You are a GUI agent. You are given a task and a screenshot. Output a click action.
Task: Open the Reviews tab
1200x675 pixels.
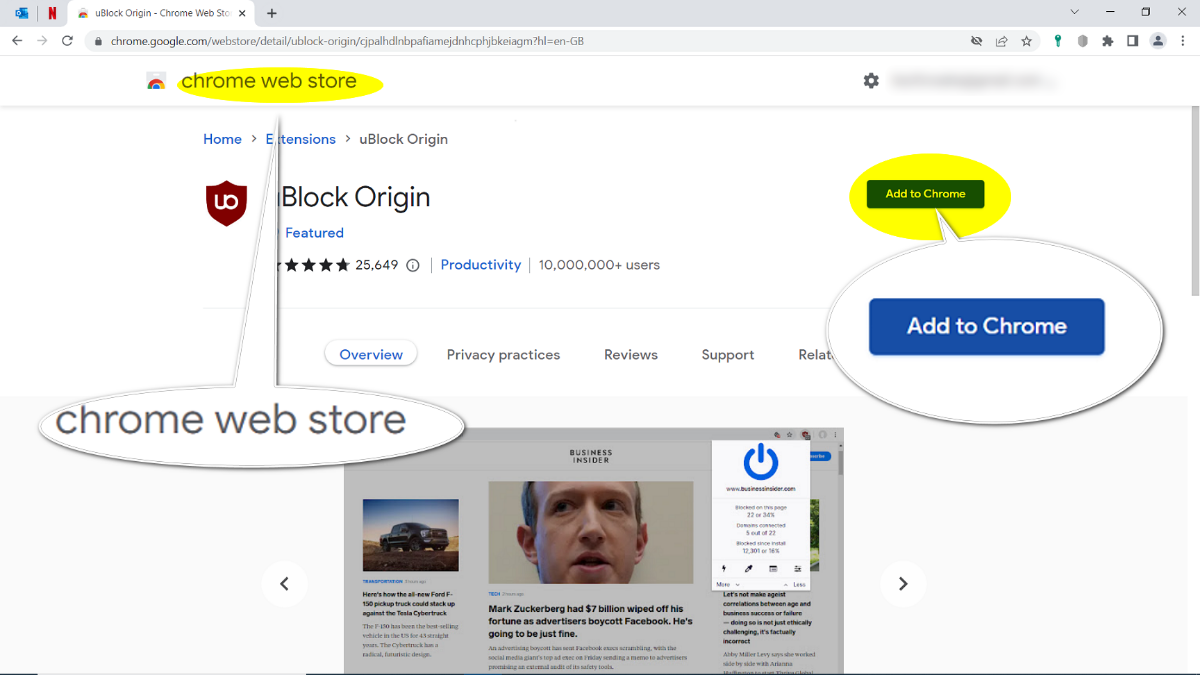pos(630,355)
